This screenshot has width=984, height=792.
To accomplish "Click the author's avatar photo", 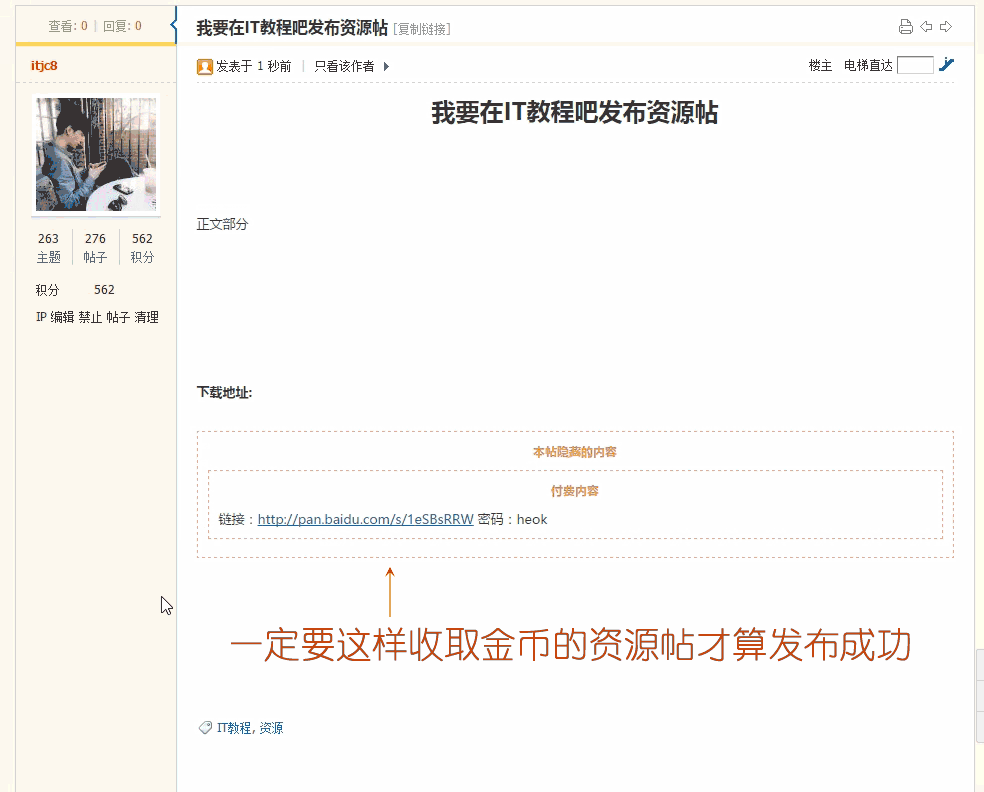I will point(96,155).
